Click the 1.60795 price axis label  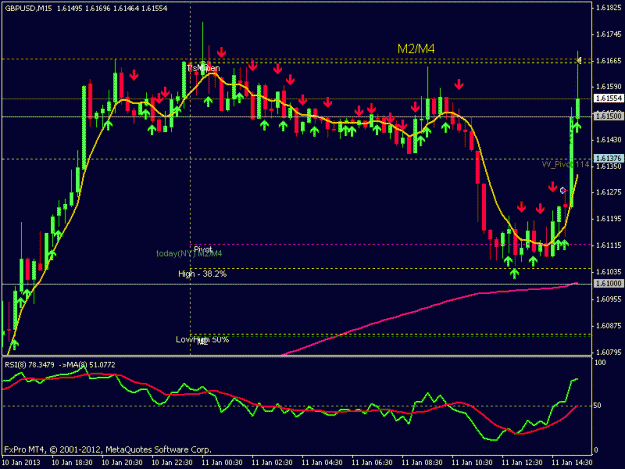(x=609, y=352)
